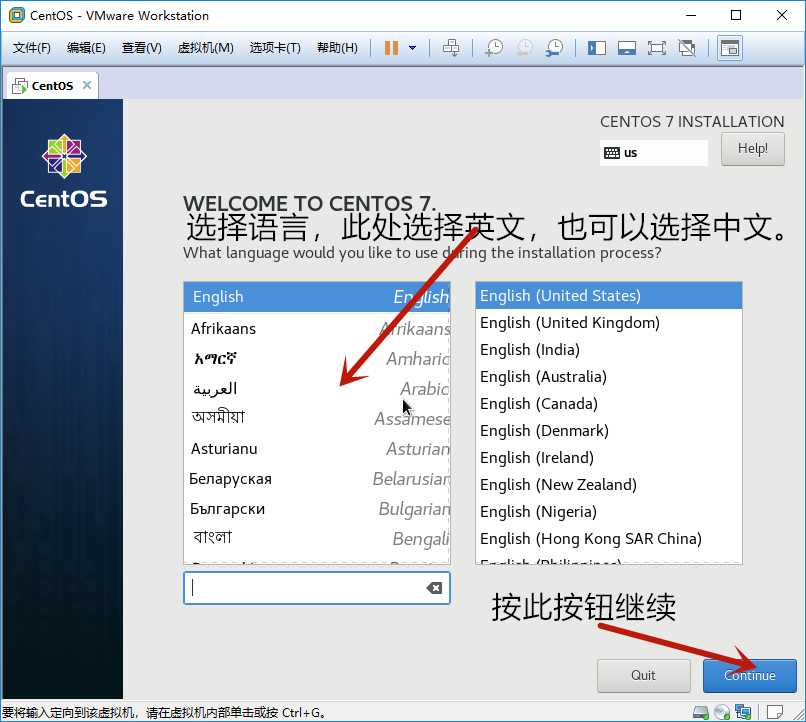This screenshot has width=806, height=722.
Task: Select Asturianu in the language list
Action: click(317, 449)
